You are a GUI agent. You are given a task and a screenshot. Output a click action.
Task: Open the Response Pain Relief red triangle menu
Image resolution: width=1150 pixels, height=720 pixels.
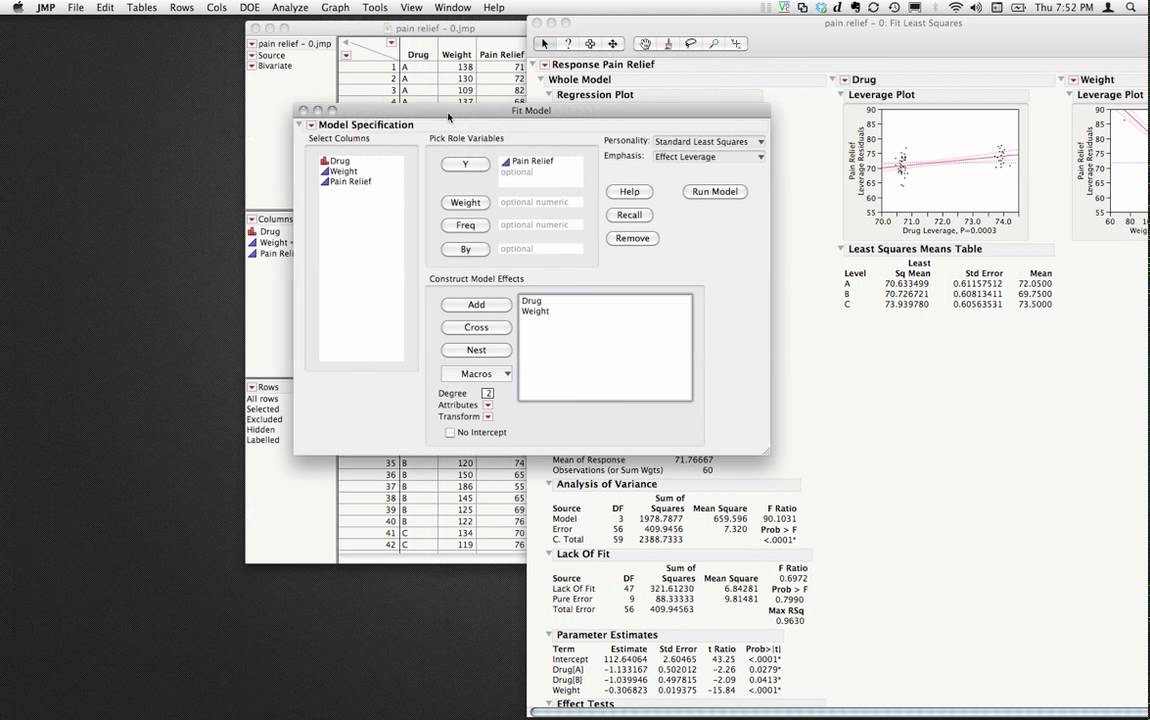click(x=544, y=65)
